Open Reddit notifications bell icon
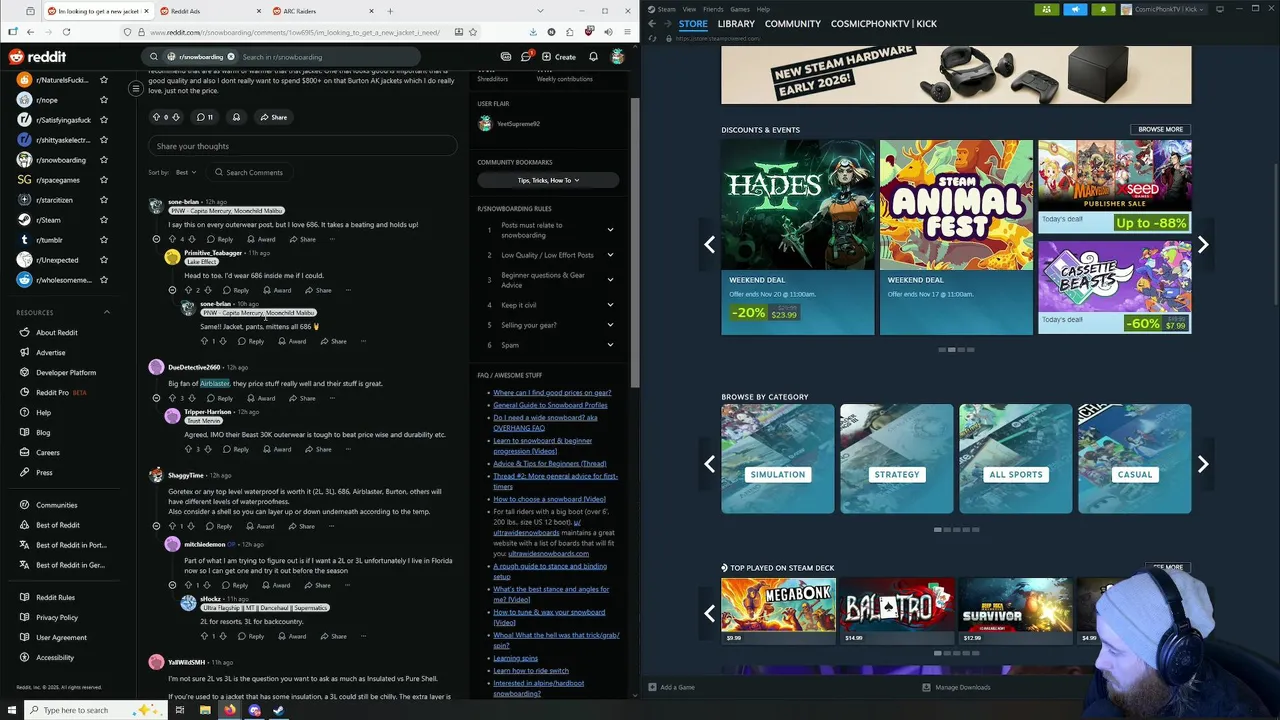 pos(593,57)
